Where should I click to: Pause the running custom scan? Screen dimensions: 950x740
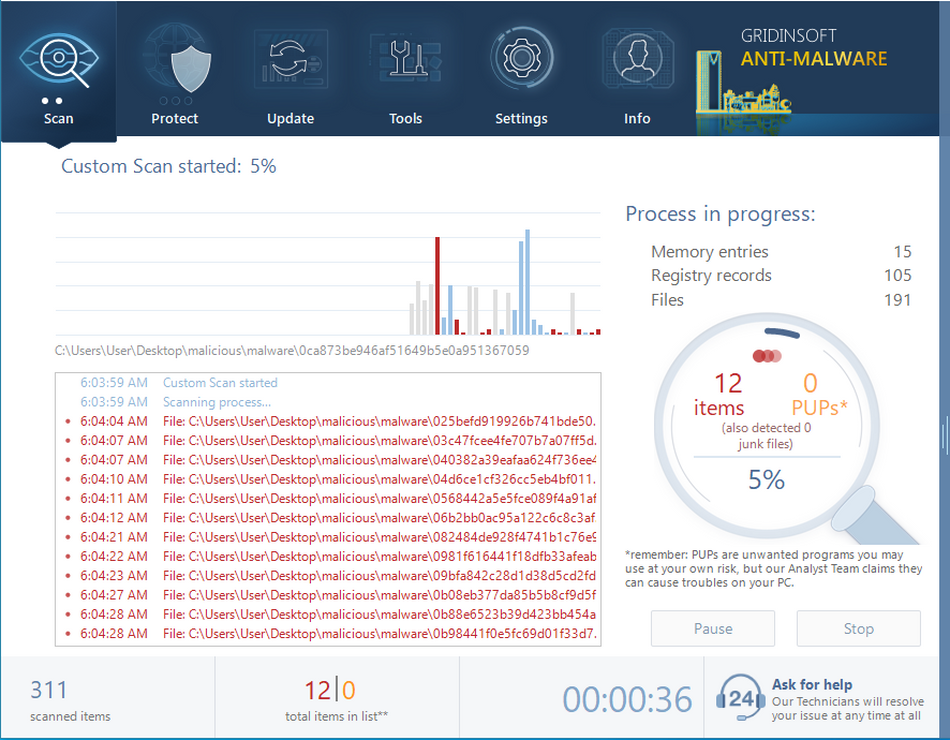pyautogui.click(x=713, y=629)
